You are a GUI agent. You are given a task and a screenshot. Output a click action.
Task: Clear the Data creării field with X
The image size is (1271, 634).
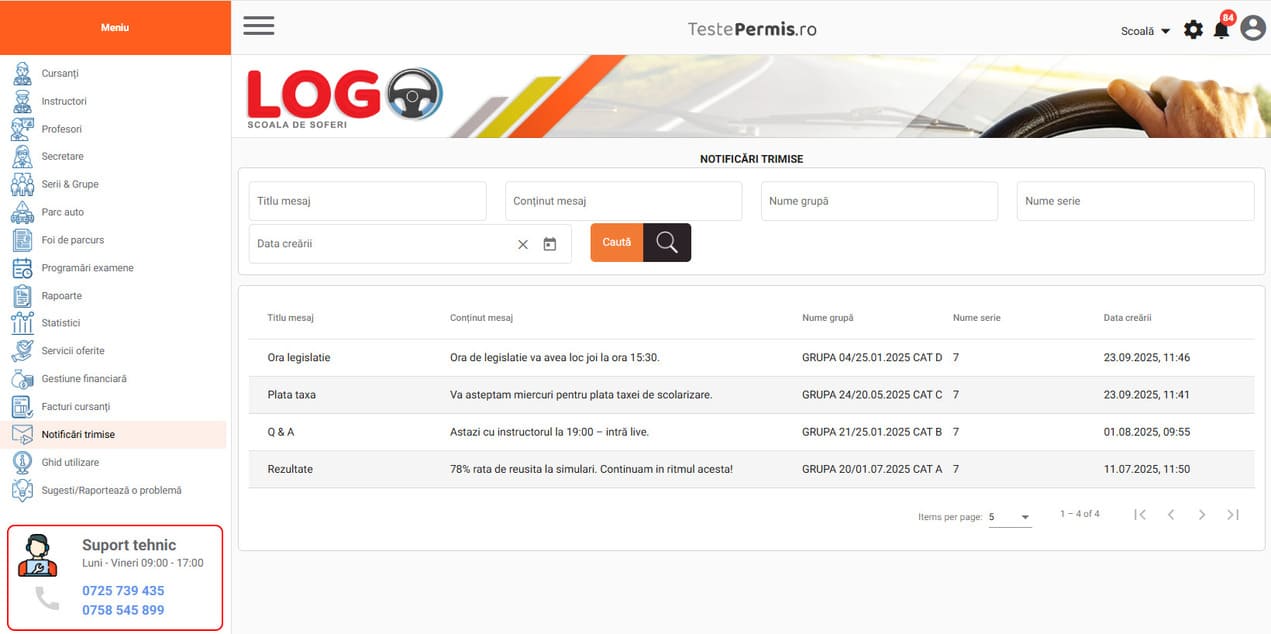click(x=522, y=244)
